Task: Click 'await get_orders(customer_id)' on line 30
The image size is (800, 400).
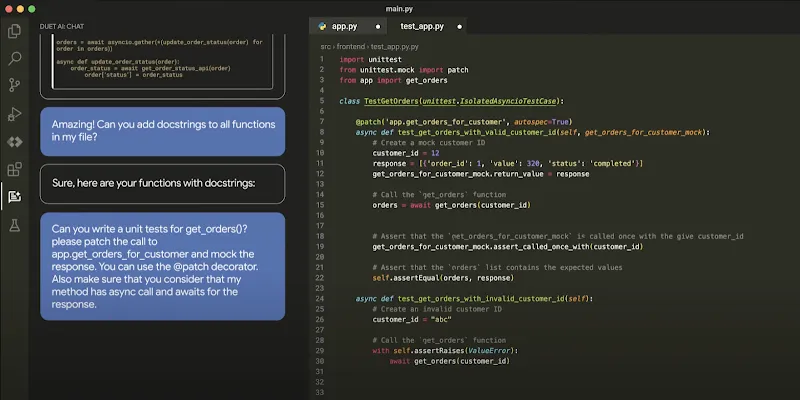Action: [x=449, y=361]
